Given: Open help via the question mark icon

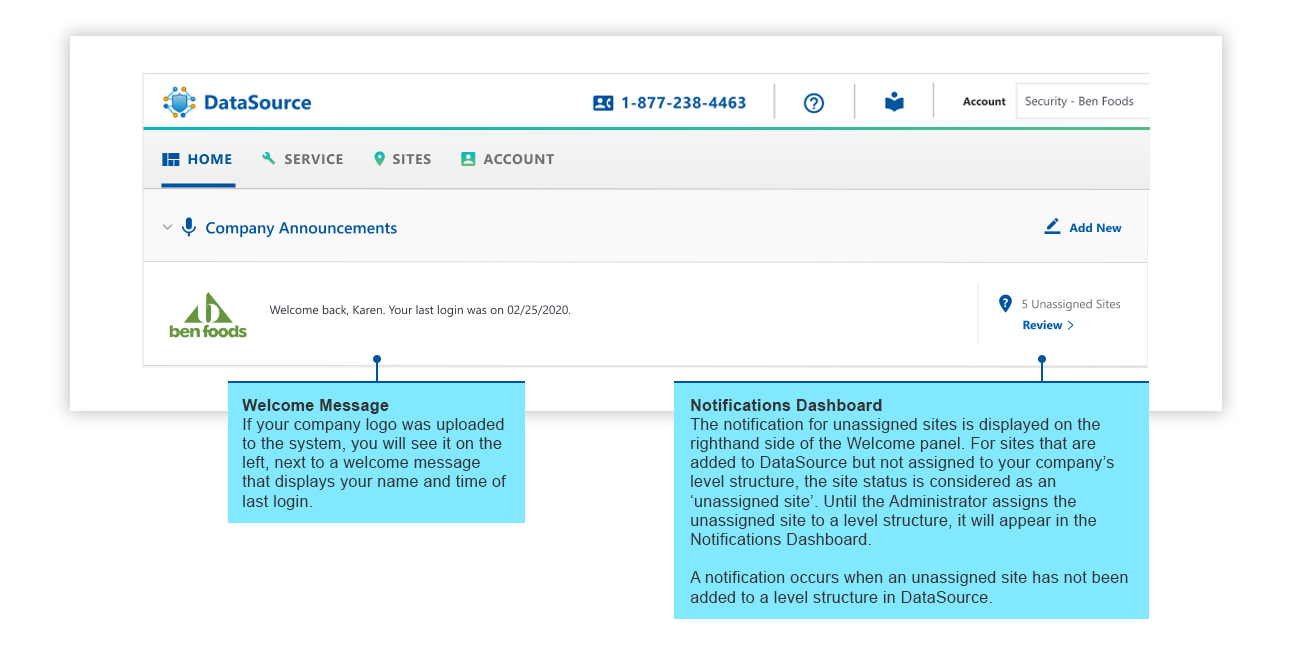Looking at the screenshot, I should (x=814, y=103).
